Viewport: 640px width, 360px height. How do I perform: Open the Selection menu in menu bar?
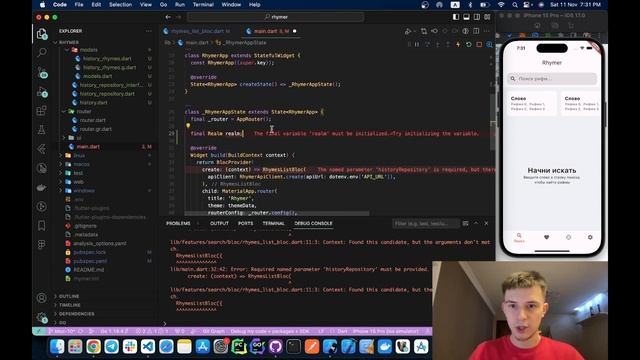tap(120, 4)
